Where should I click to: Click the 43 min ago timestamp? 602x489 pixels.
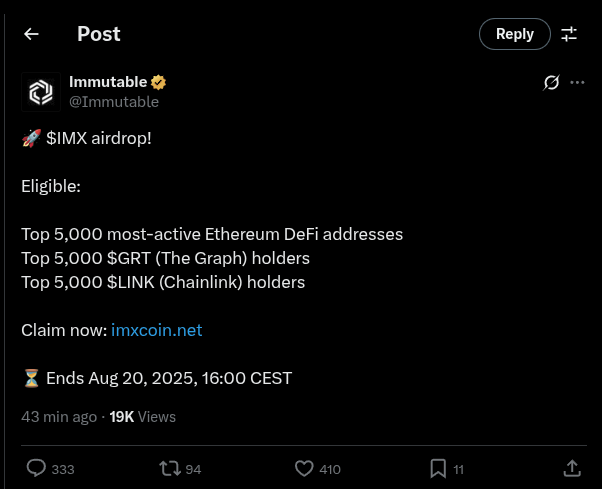pyautogui.click(x=59, y=416)
